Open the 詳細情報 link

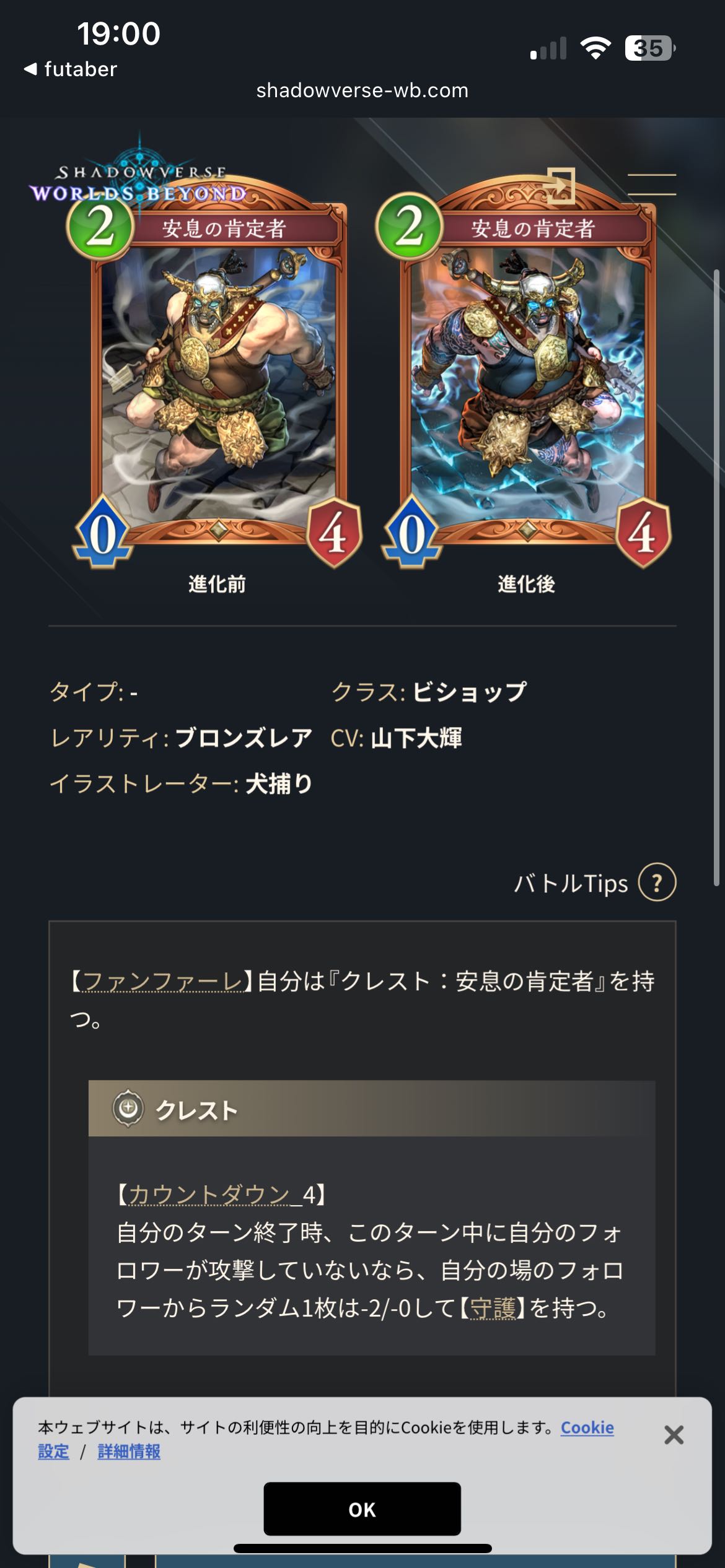(129, 1451)
